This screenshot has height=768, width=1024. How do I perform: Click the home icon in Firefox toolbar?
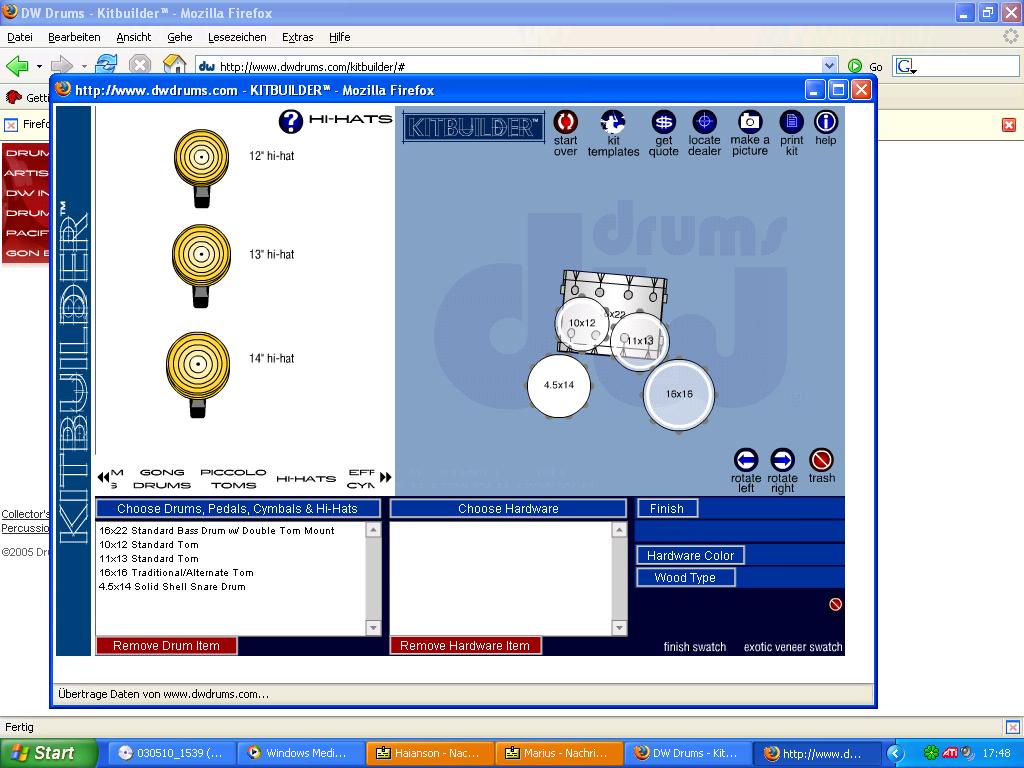tap(174, 64)
